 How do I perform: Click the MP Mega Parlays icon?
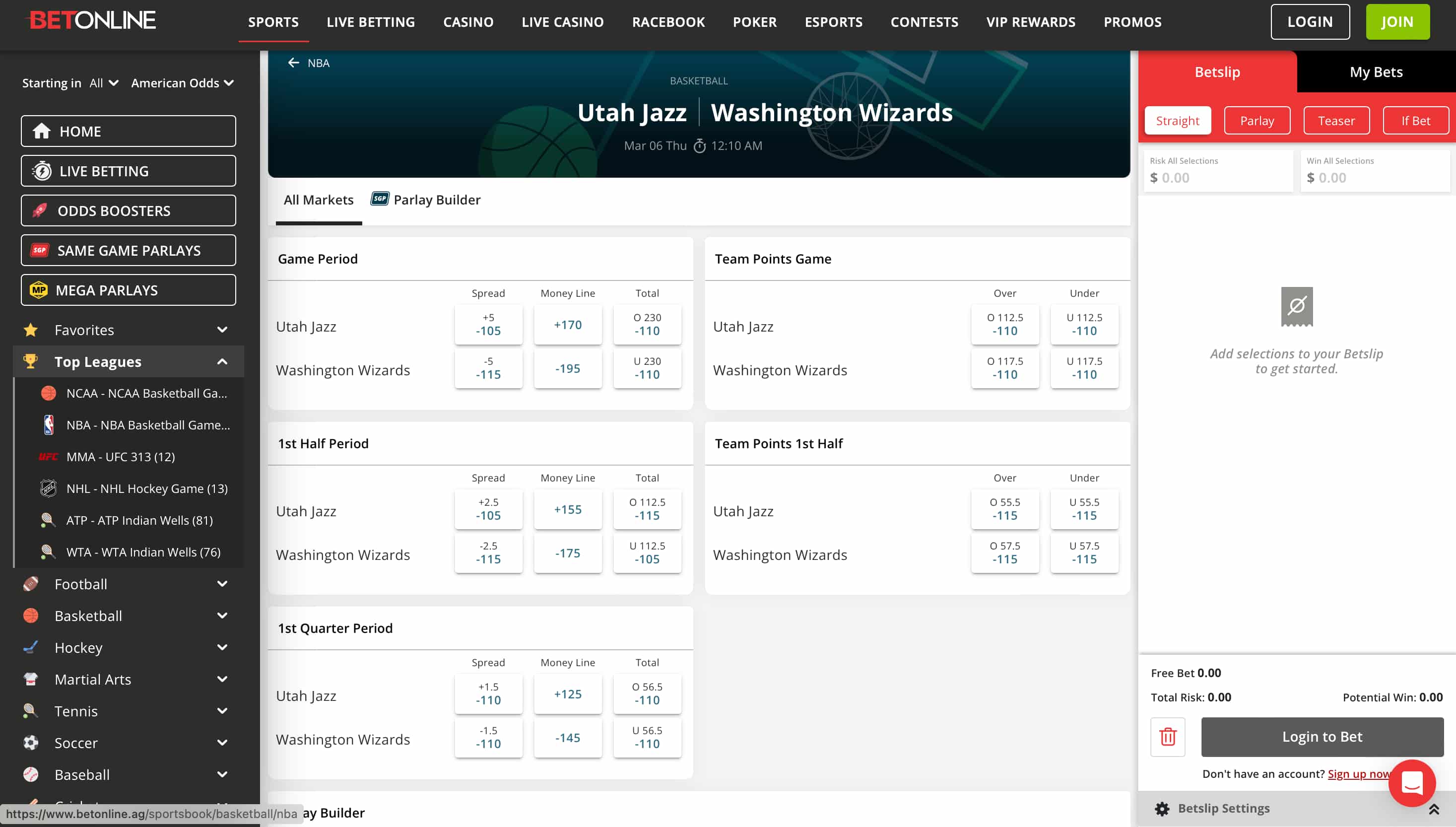(39, 290)
